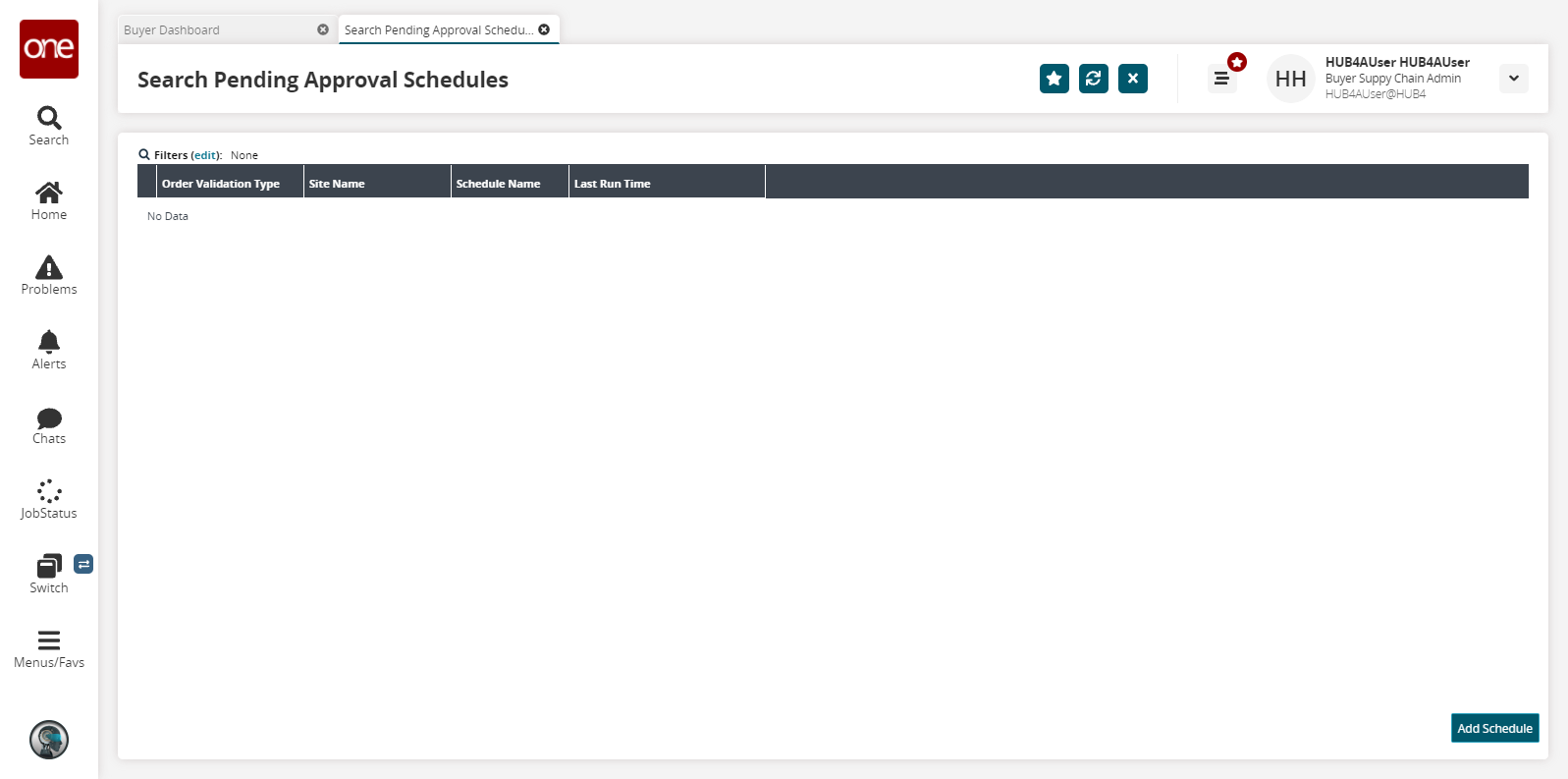Open the Alerts bell
This screenshot has height=779, width=1568.
tap(49, 351)
